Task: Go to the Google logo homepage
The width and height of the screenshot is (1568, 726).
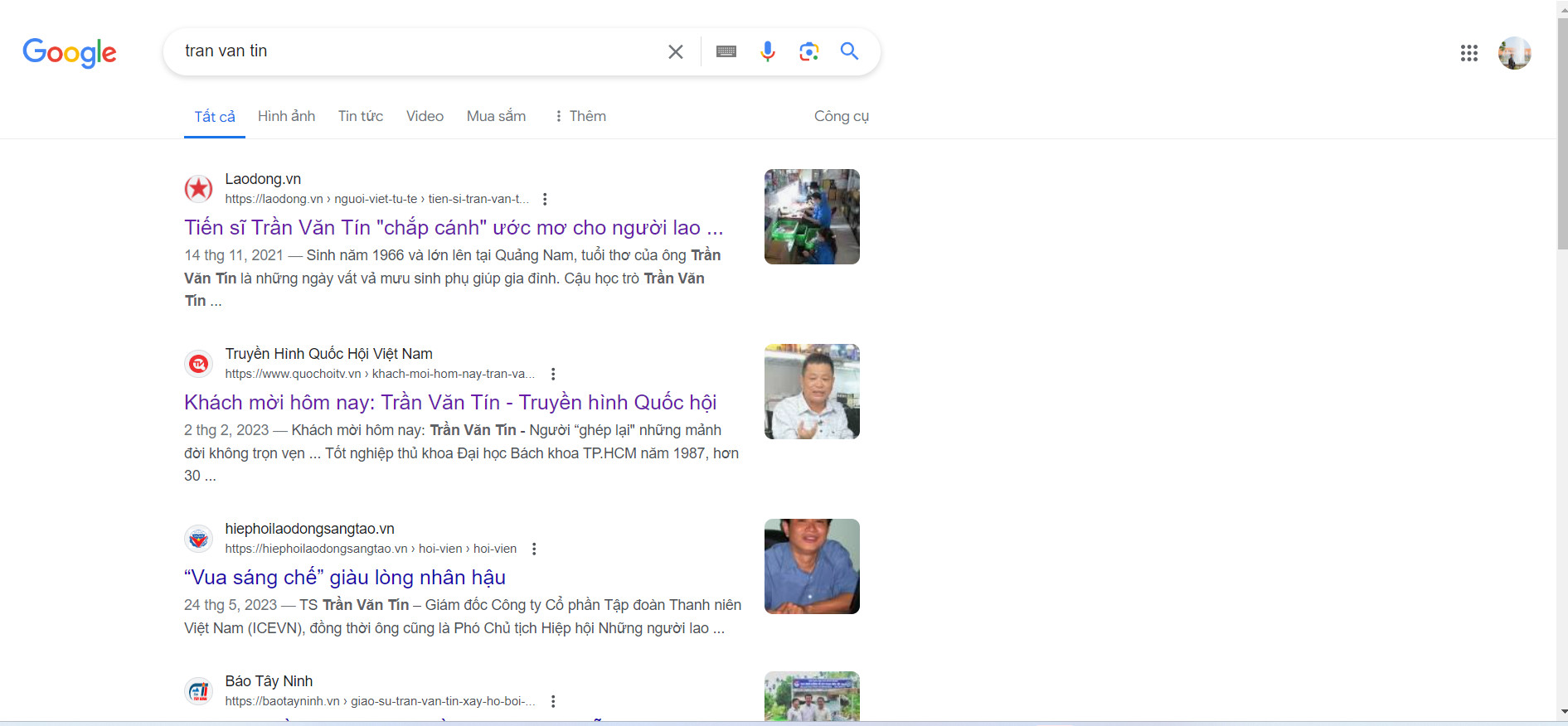Action: click(70, 52)
